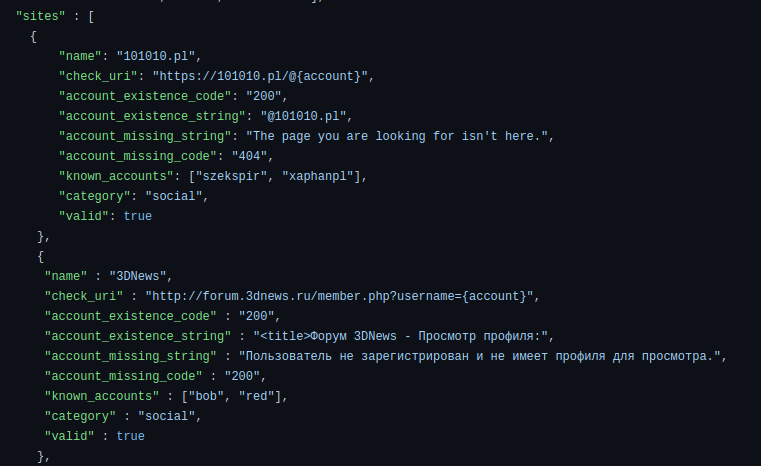Click the closing brace after the first site
This screenshot has width=761, height=466.
tap(41, 236)
